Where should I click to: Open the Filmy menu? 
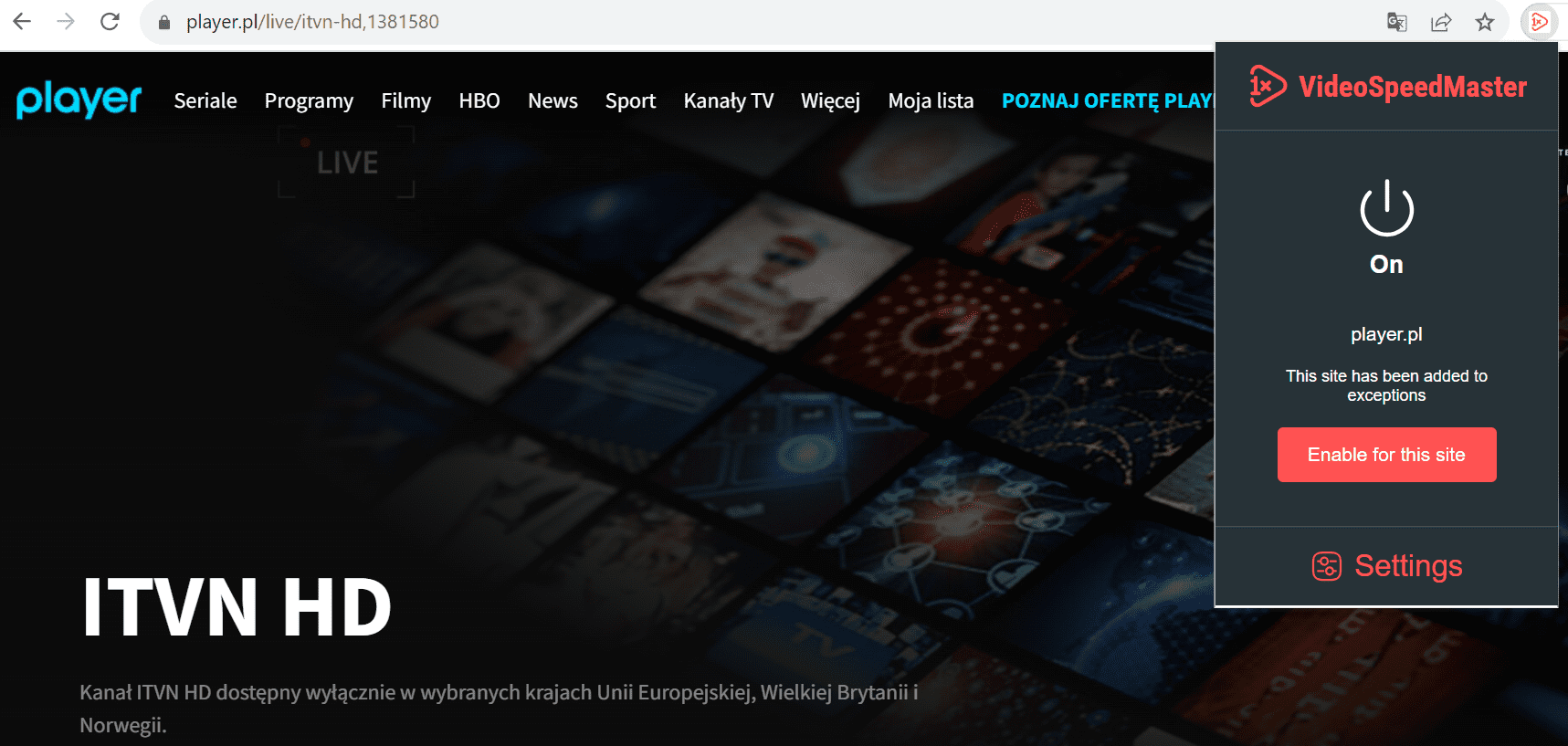(x=405, y=100)
